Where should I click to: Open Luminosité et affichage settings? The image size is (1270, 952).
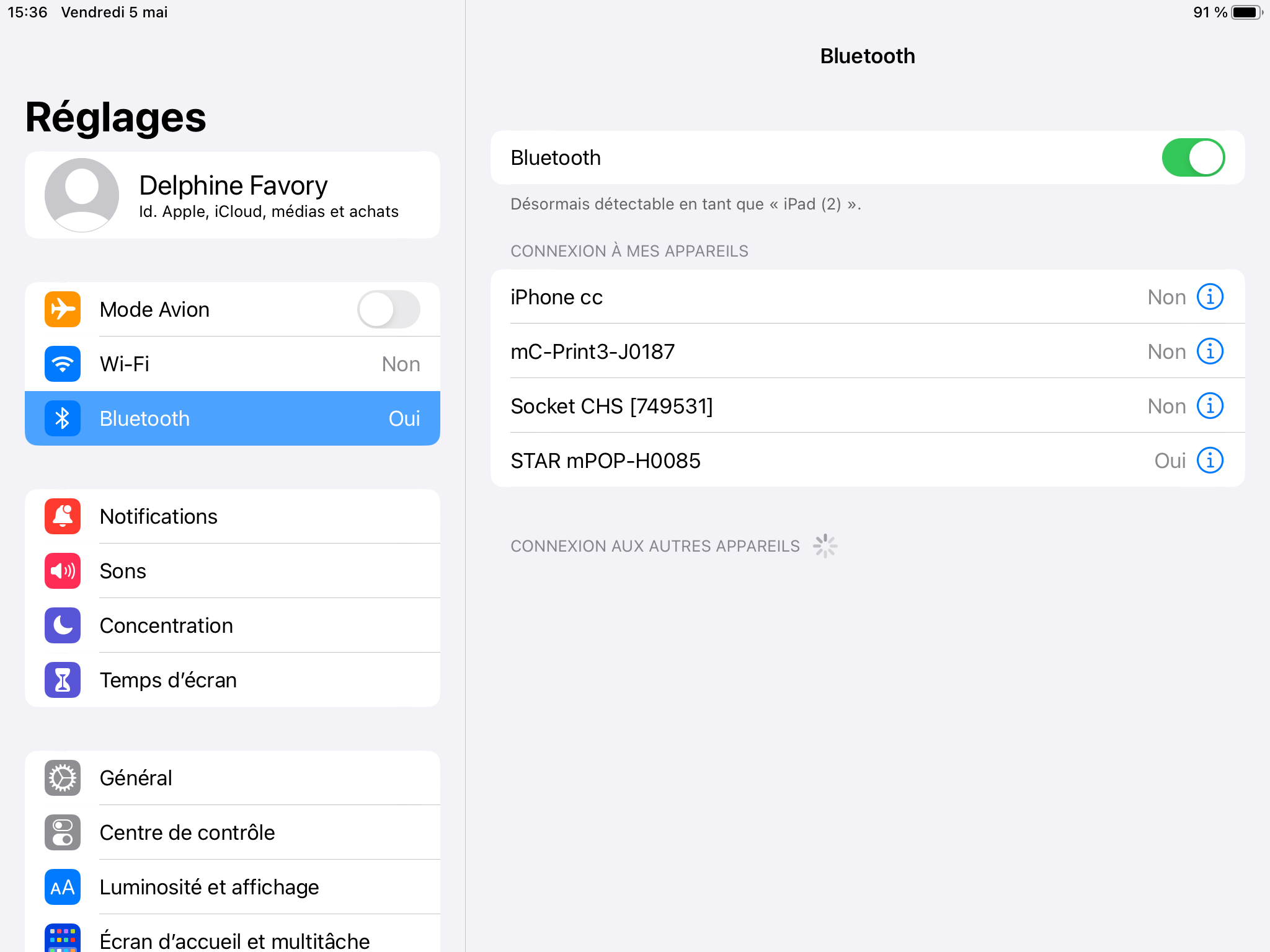pos(233,887)
